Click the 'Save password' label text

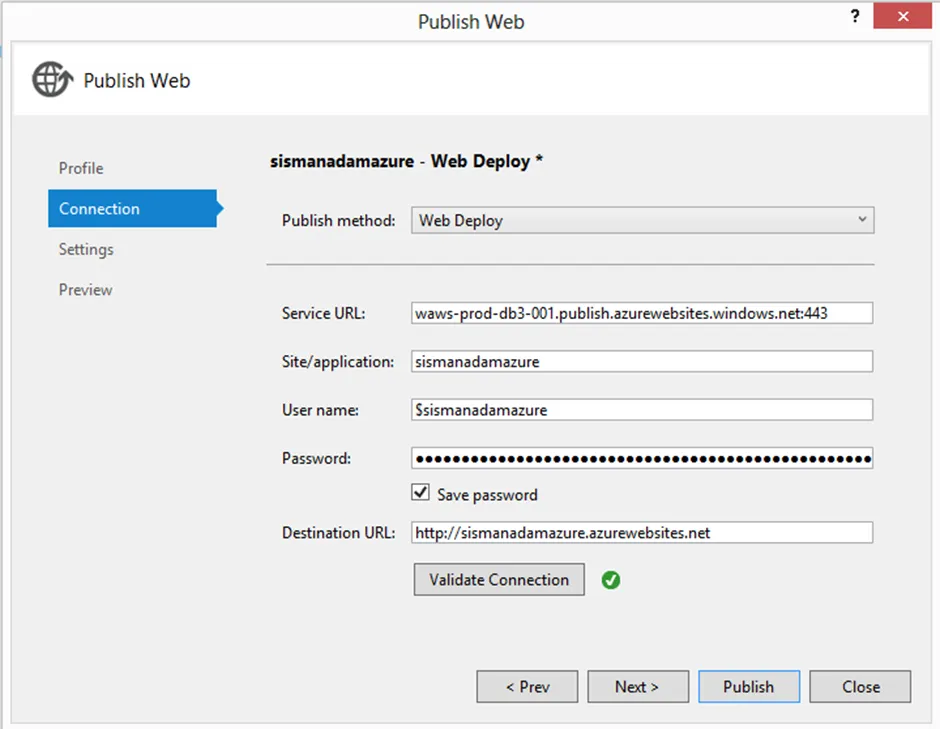[x=487, y=495]
